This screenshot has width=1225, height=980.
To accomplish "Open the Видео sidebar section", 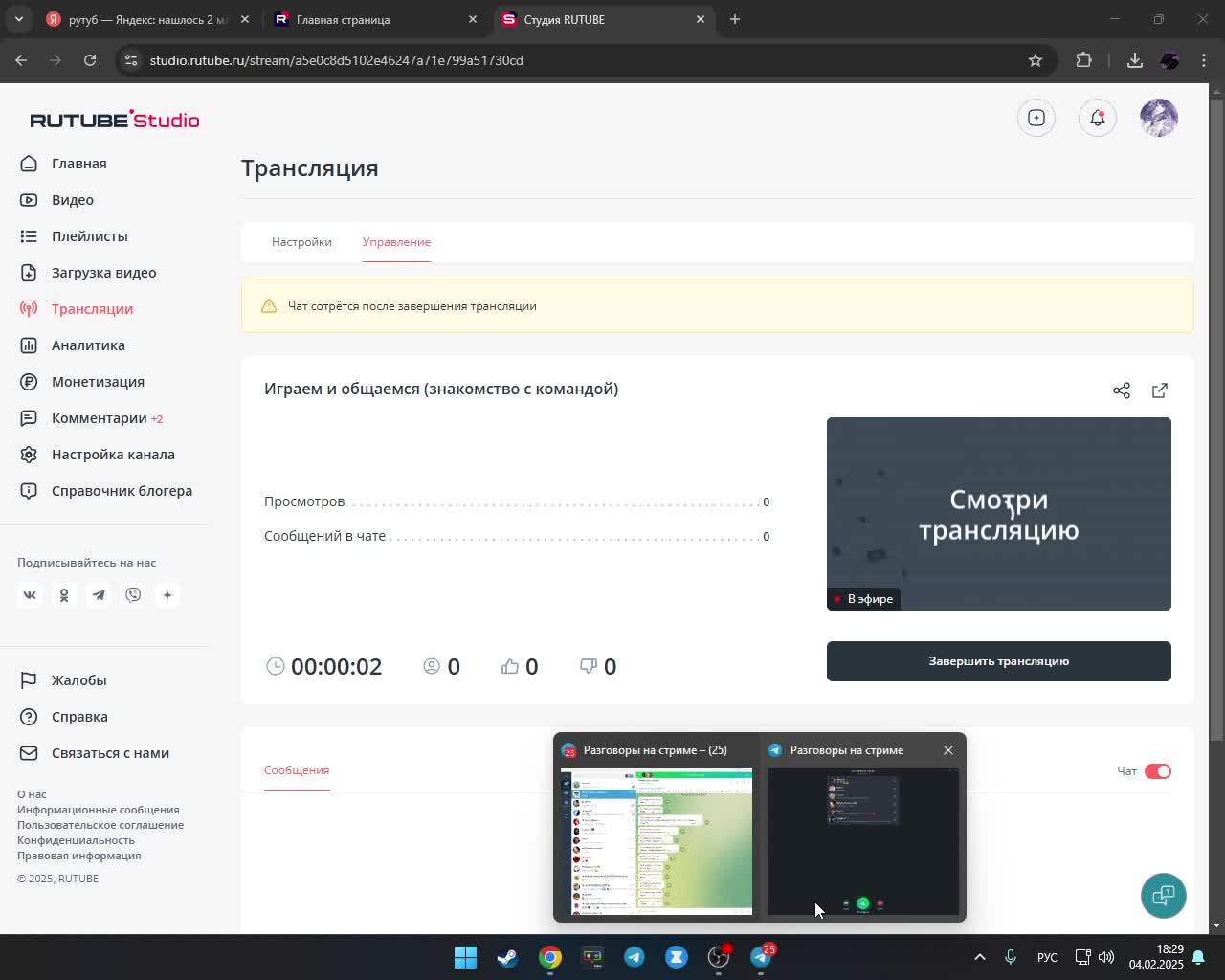I will (73, 200).
